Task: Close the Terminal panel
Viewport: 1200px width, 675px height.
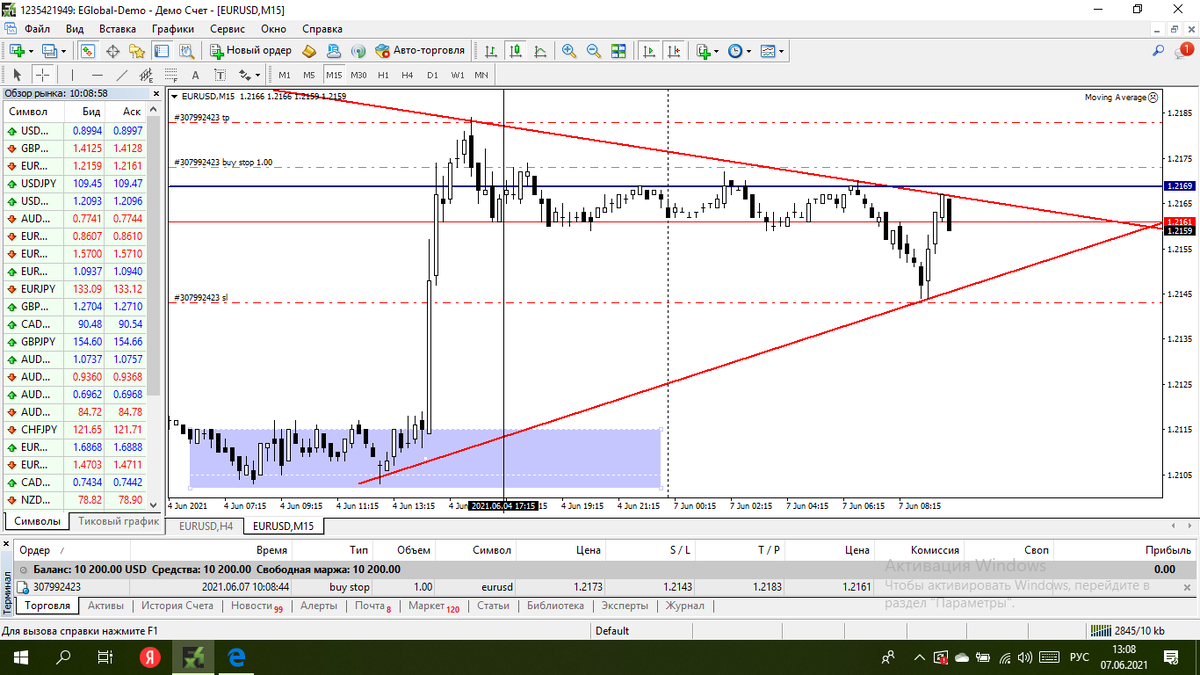Action: [7, 542]
